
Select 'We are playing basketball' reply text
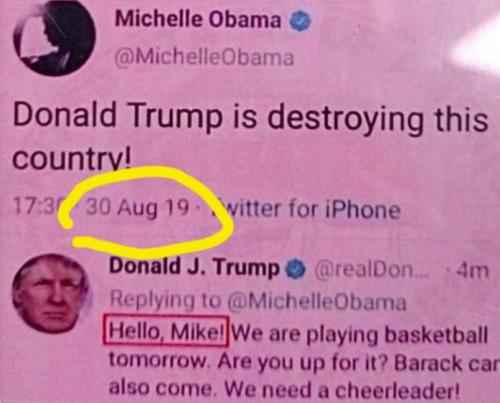(x=360, y=335)
